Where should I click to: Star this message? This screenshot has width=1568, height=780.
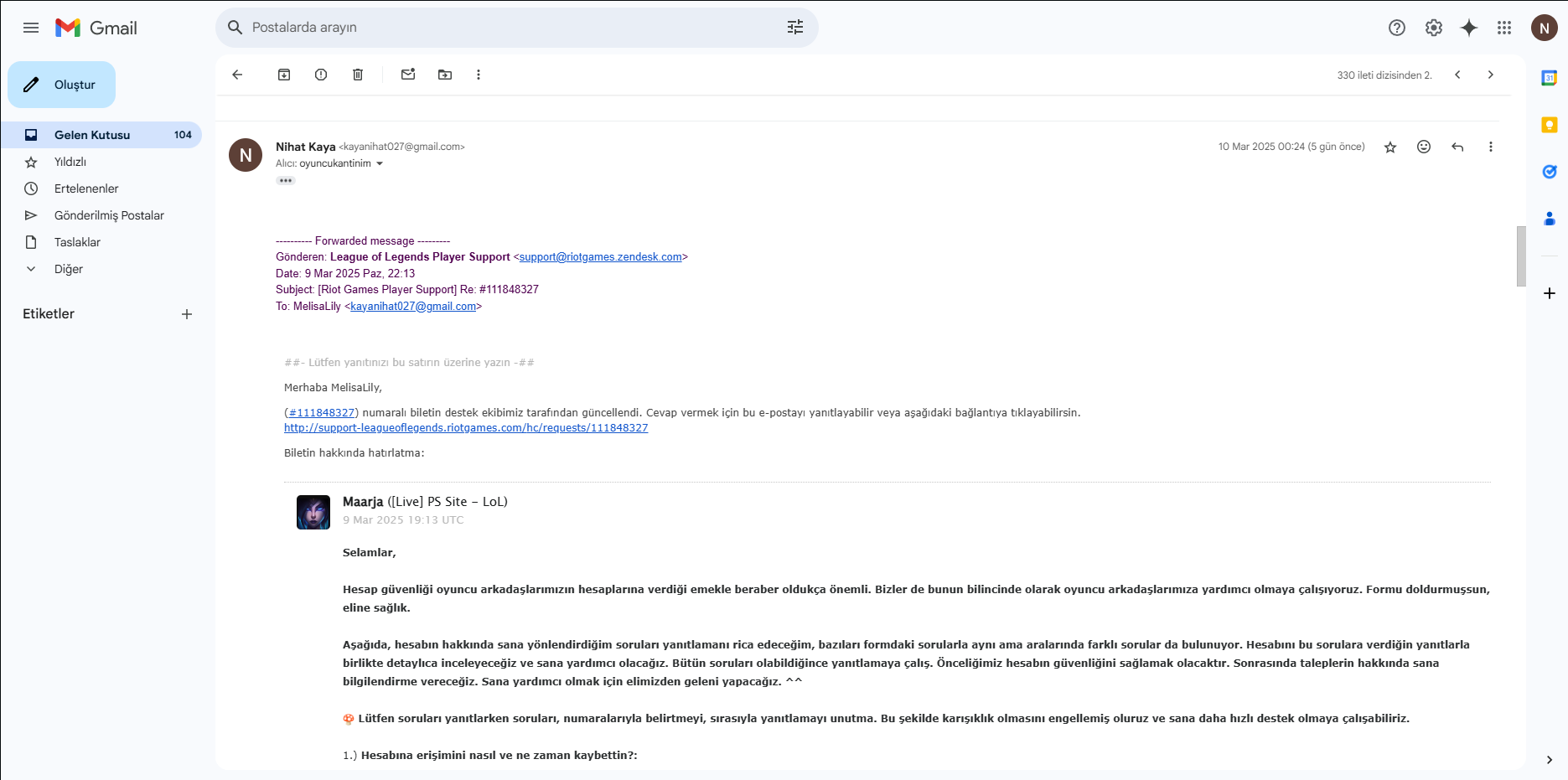click(x=1390, y=147)
